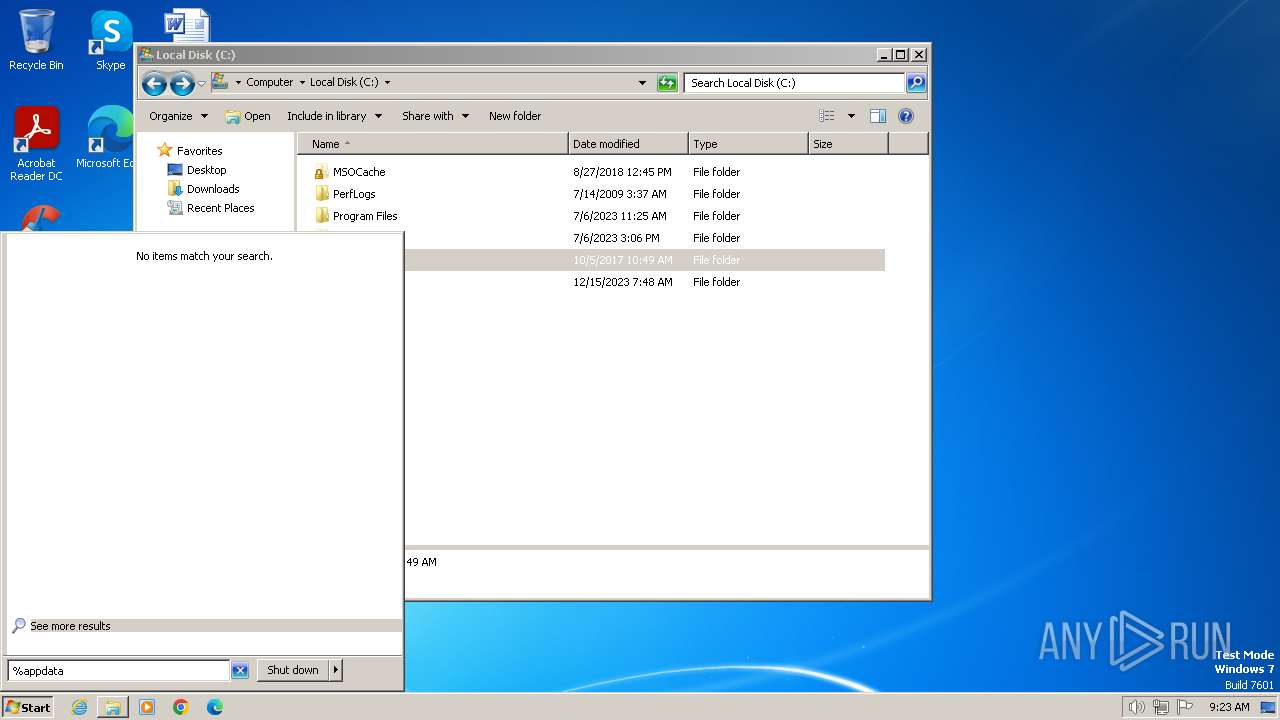Launch Windows Media Player from taskbar
1280x720 pixels.
[x=147, y=707]
